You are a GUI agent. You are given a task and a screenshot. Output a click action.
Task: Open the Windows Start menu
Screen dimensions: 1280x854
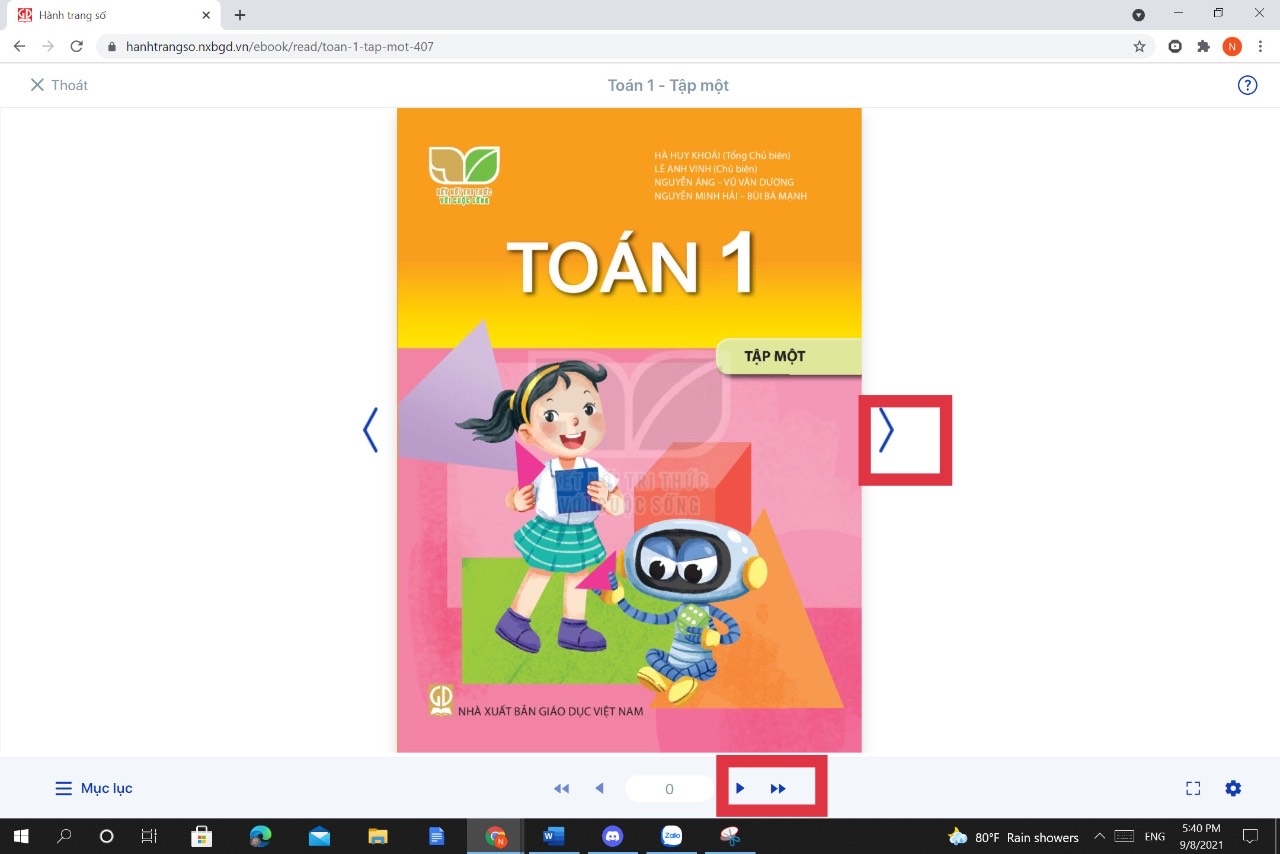point(20,836)
